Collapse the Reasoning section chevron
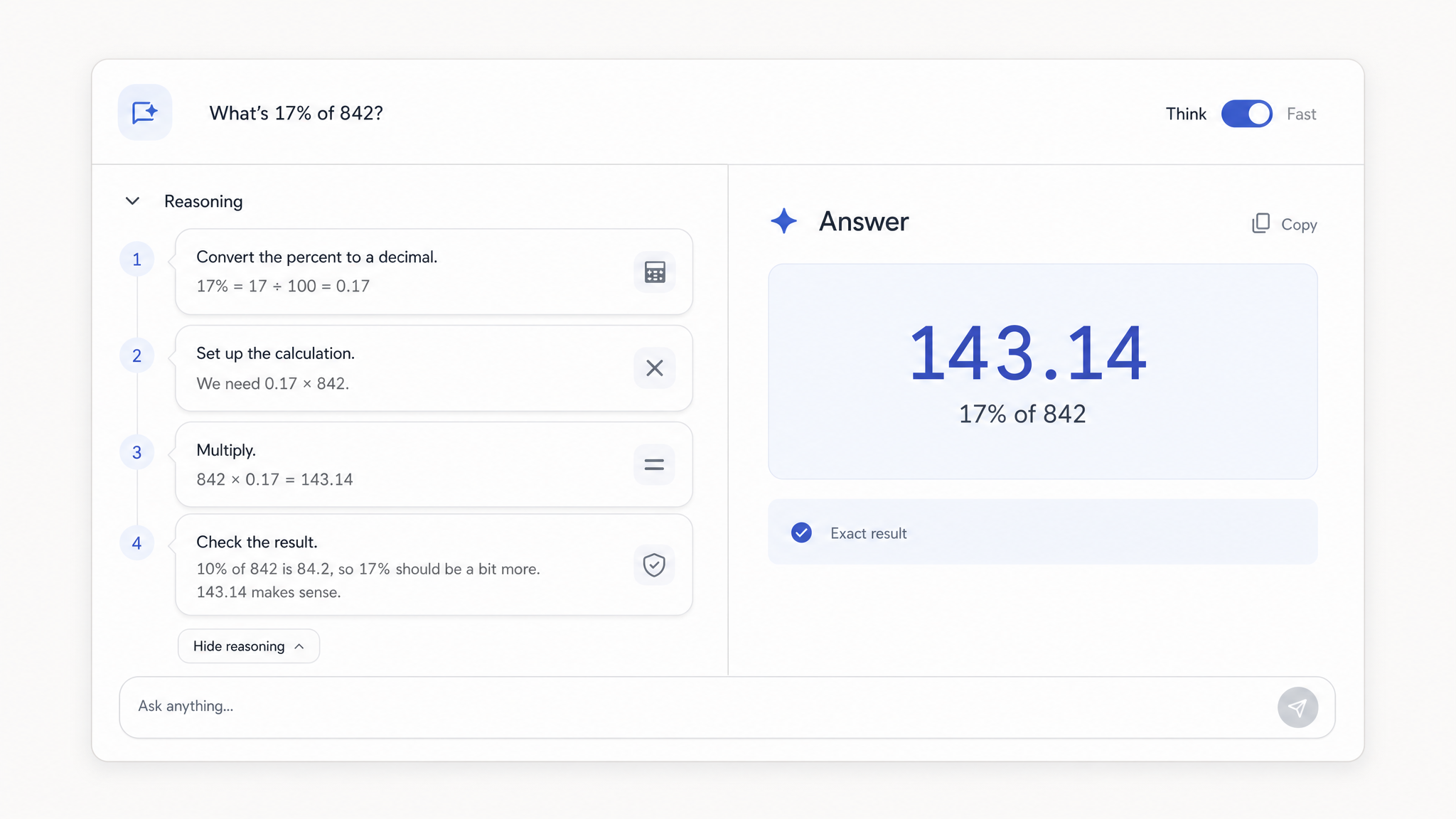The height and width of the screenshot is (819, 1456). 132,201
